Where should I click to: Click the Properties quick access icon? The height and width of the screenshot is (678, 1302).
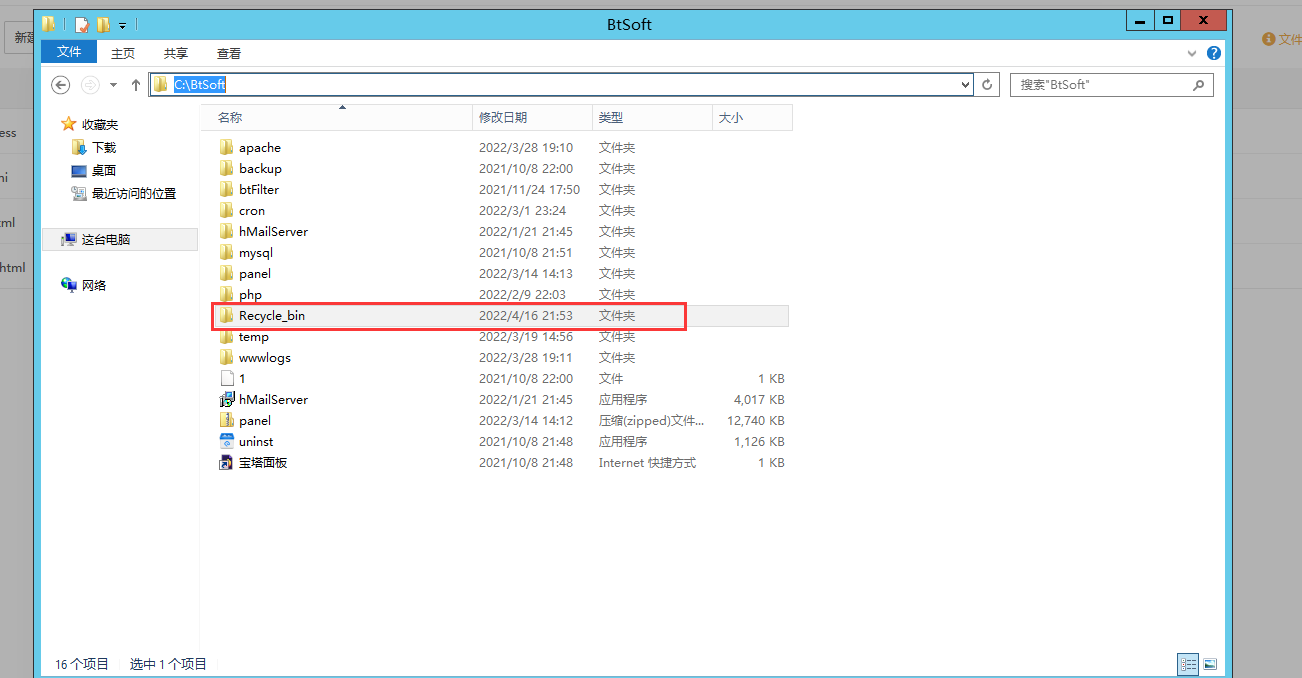coord(81,24)
